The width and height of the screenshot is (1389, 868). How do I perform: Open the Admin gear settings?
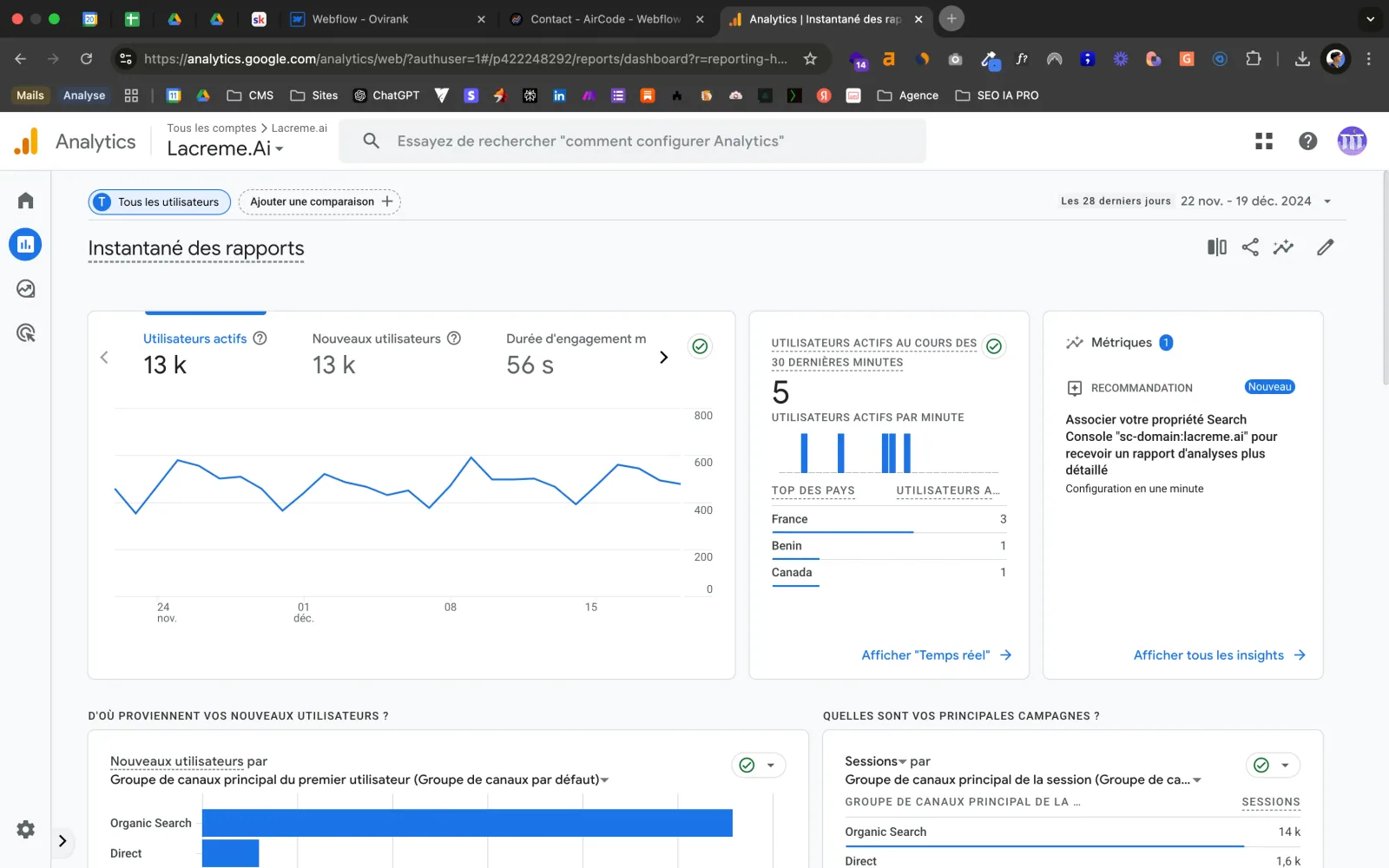[26, 829]
